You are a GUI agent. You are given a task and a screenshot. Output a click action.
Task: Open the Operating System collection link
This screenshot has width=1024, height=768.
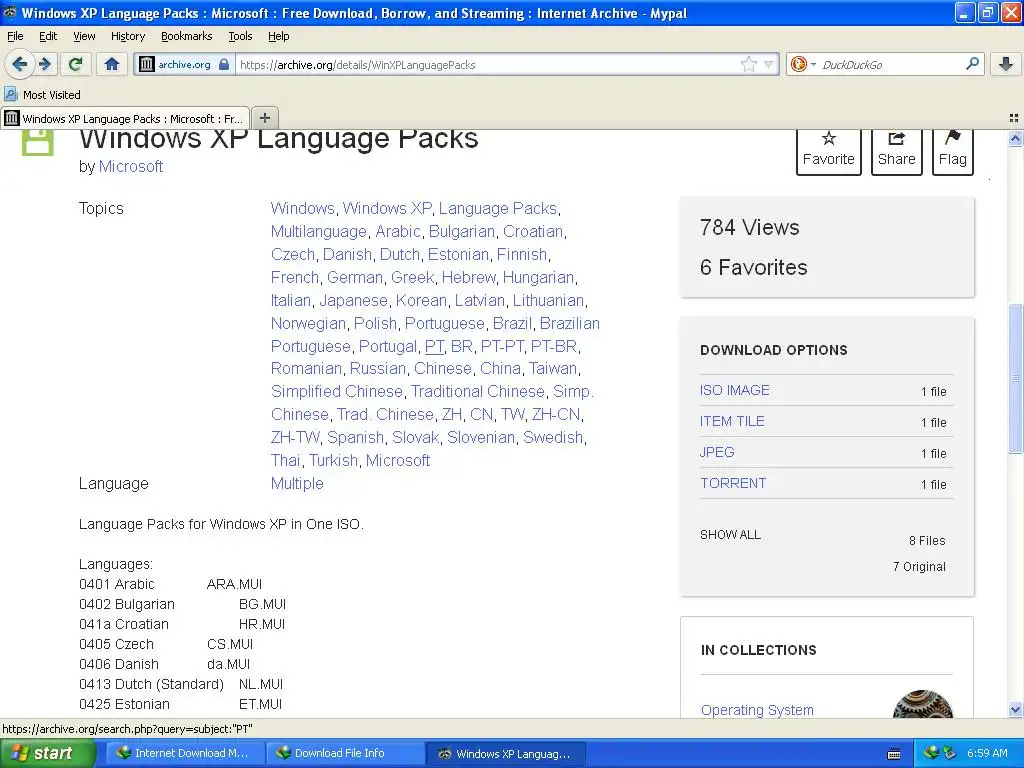(x=758, y=710)
